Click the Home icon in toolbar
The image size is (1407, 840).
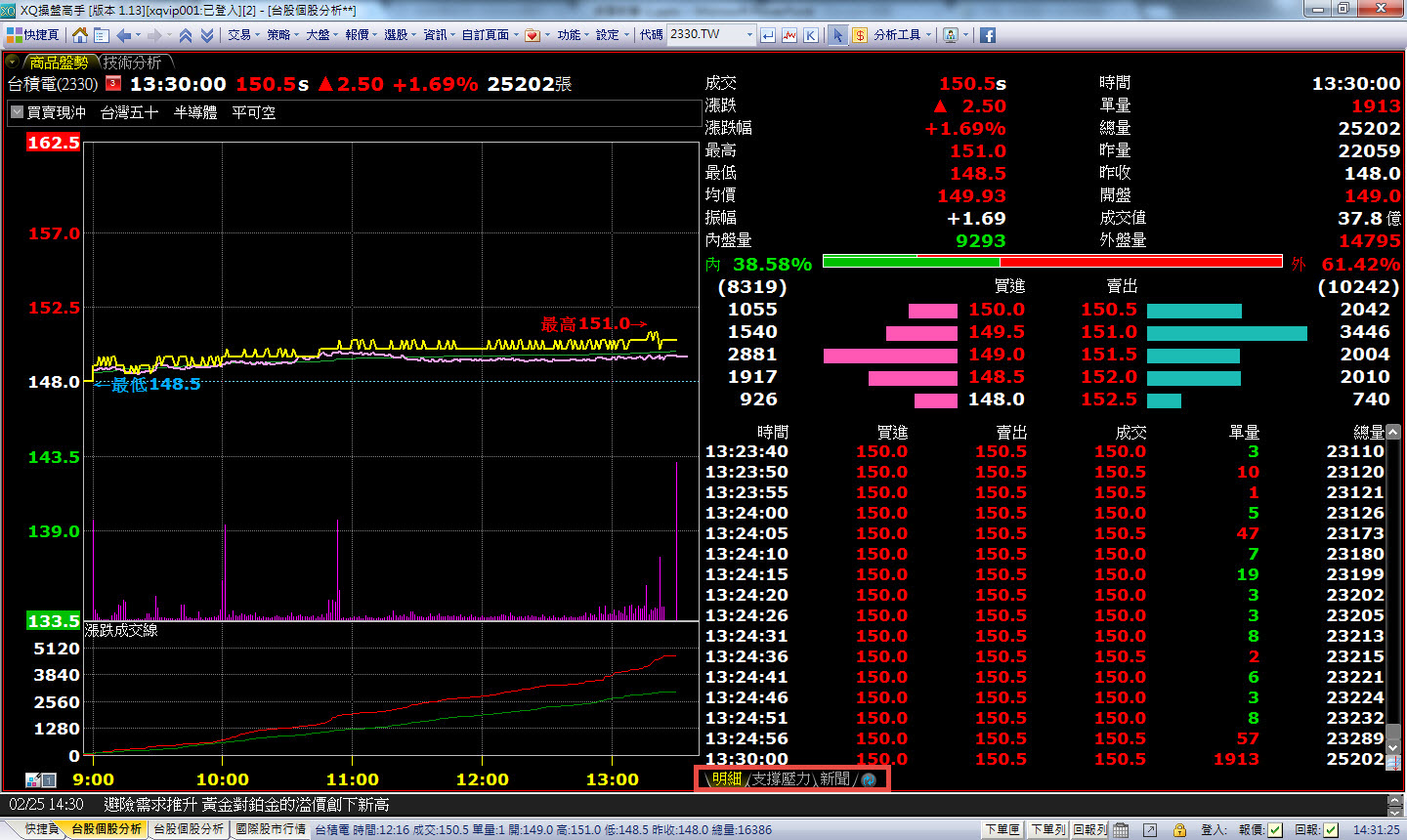coord(80,35)
